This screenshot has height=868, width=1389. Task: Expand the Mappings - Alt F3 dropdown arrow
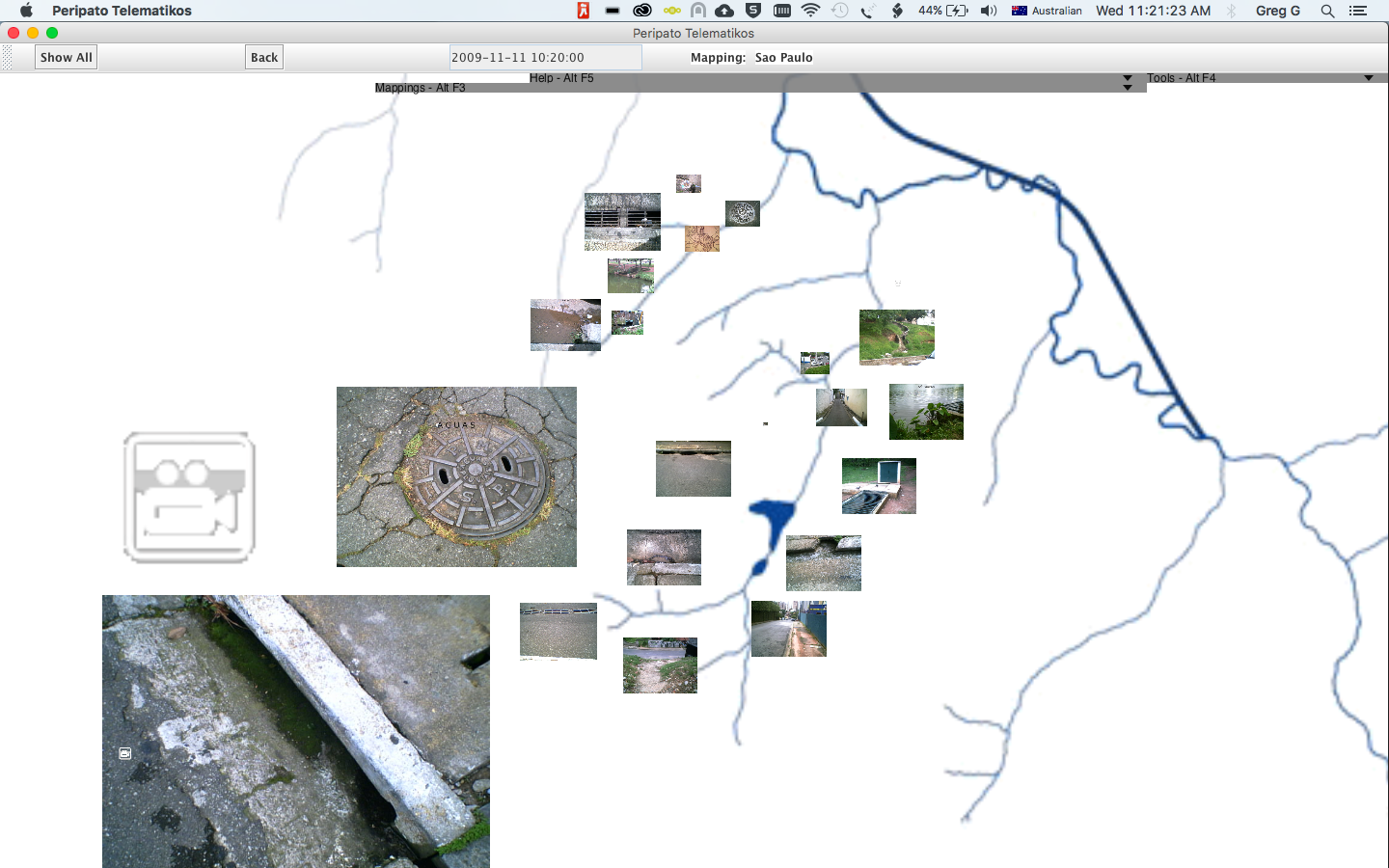tap(1127, 88)
